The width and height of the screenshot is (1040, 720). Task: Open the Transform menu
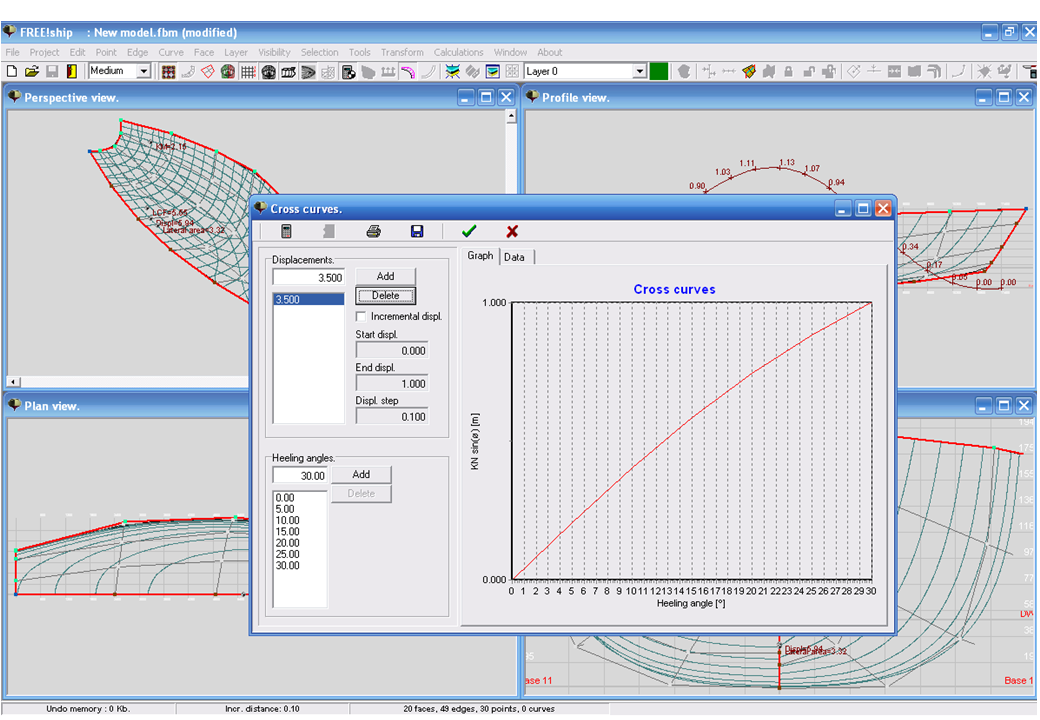(402, 52)
